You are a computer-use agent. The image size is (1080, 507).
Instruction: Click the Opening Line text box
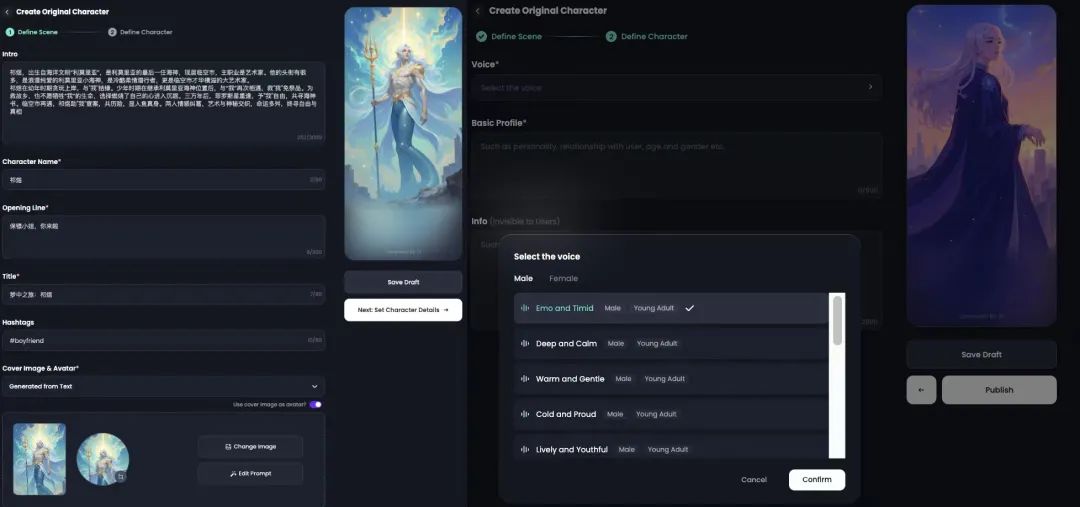click(x=163, y=237)
